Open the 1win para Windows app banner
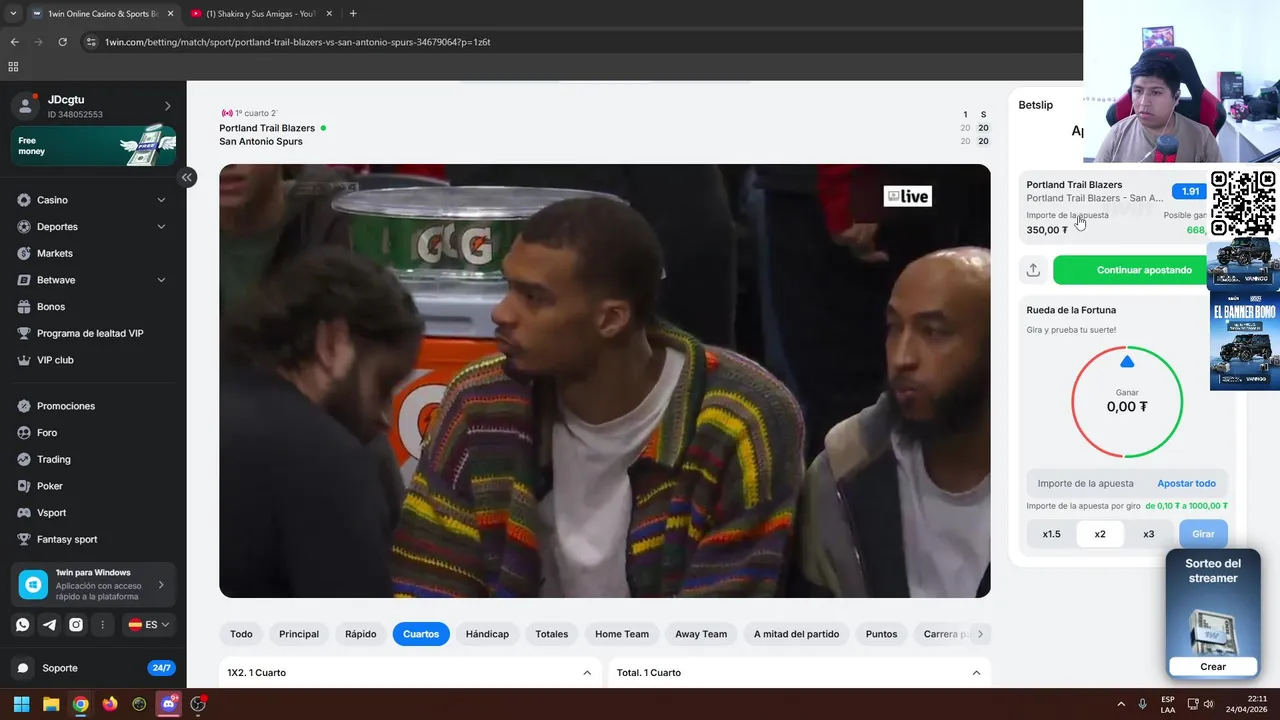This screenshot has height=720, width=1280. click(93, 584)
